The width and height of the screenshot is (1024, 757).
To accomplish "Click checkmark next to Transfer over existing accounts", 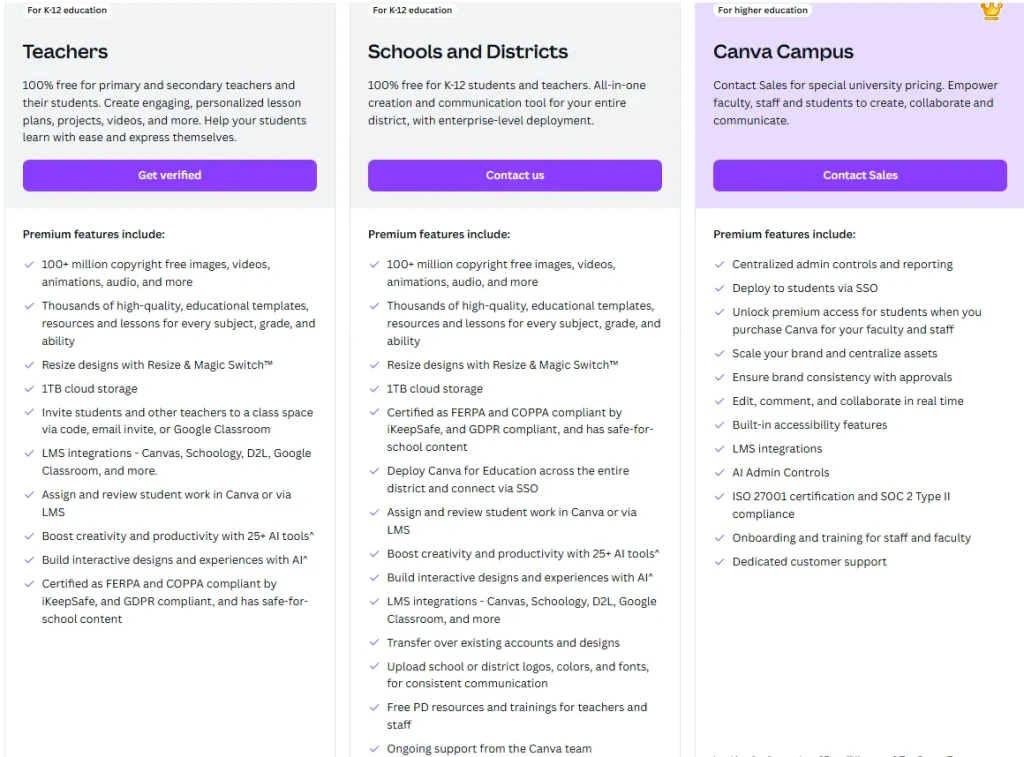I will tap(374, 643).
